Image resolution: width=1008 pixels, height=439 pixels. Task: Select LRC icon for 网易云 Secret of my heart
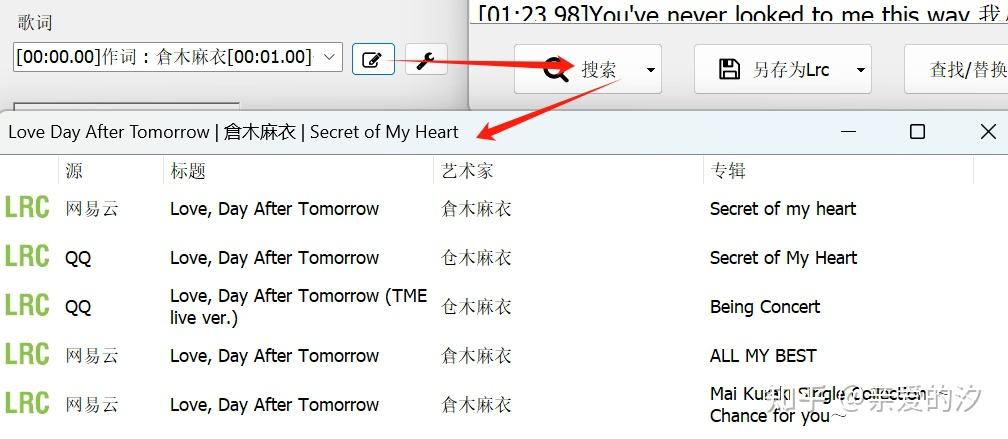(x=27, y=208)
